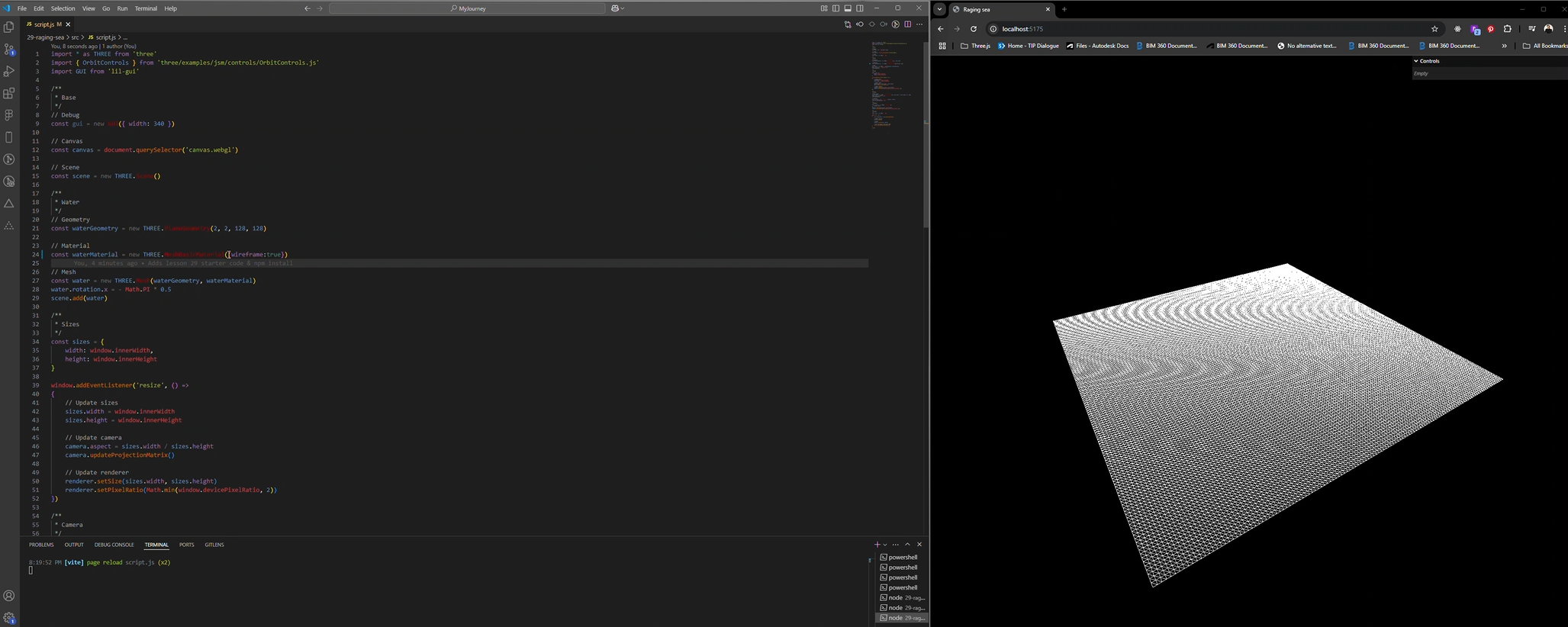1568x627 pixels.
Task: Open the Manage gear in the activity bar
Action: coord(9,618)
